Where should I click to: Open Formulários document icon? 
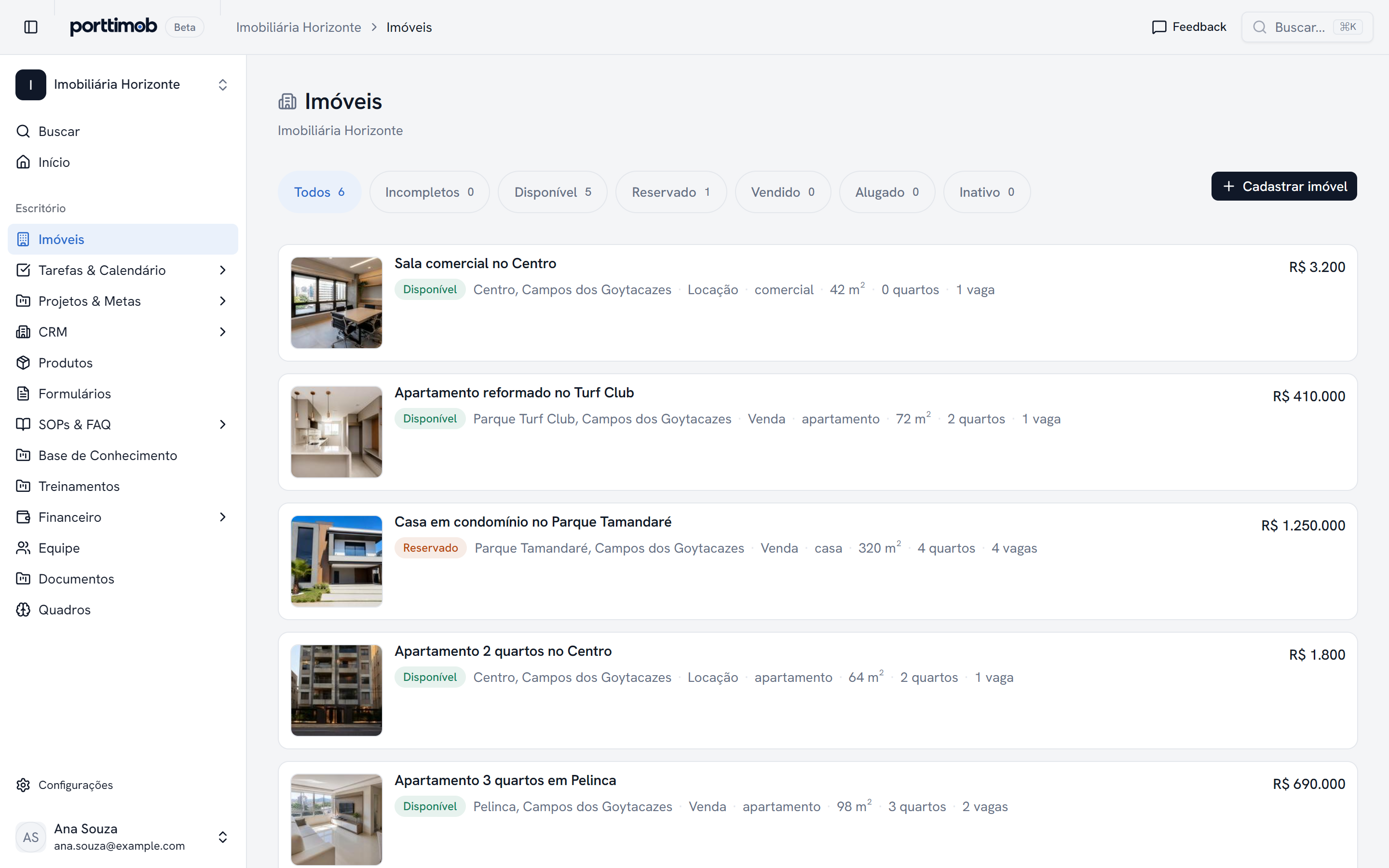coord(23,394)
